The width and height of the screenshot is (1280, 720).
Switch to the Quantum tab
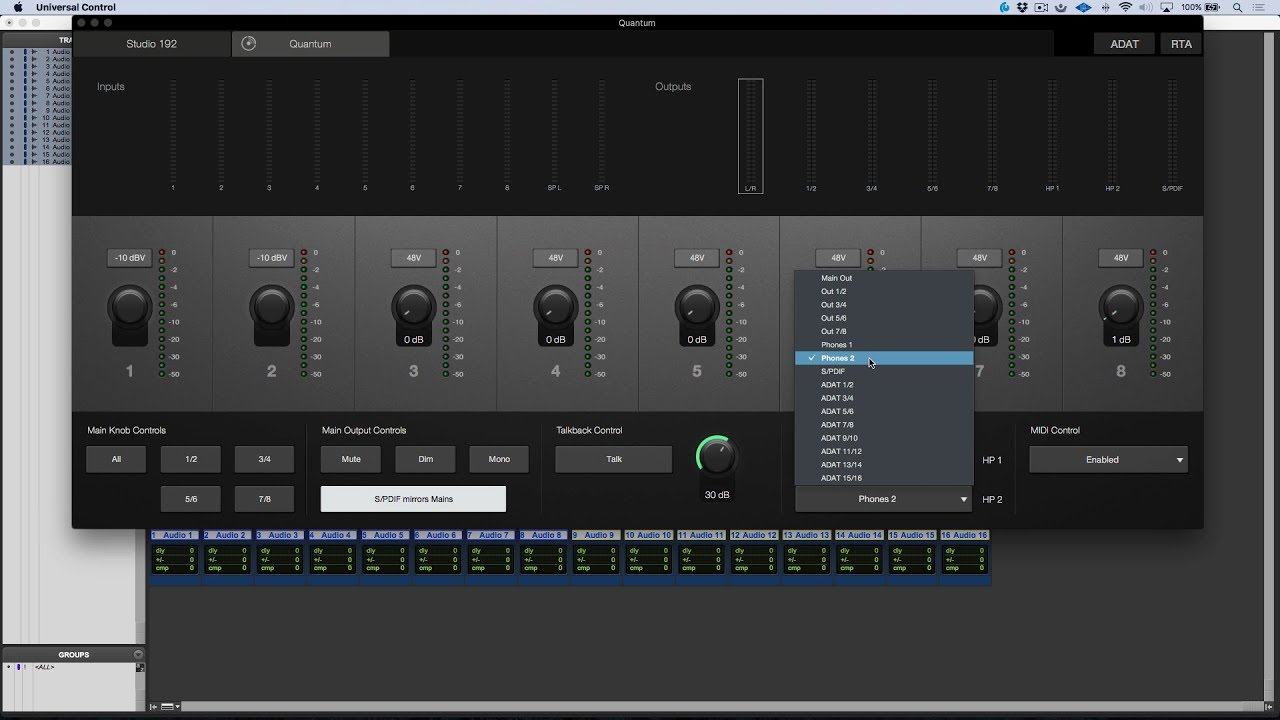pyautogui.click(x=311, y=44)
